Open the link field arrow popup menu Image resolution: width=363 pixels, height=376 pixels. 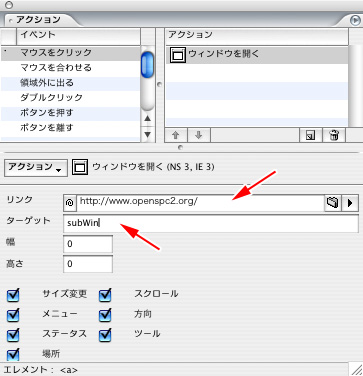pos(350,203)
